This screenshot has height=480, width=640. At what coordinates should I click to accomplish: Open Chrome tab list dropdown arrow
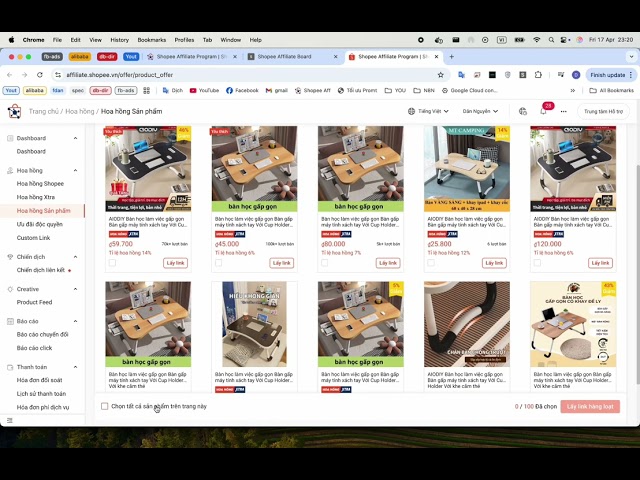point(631,57)
